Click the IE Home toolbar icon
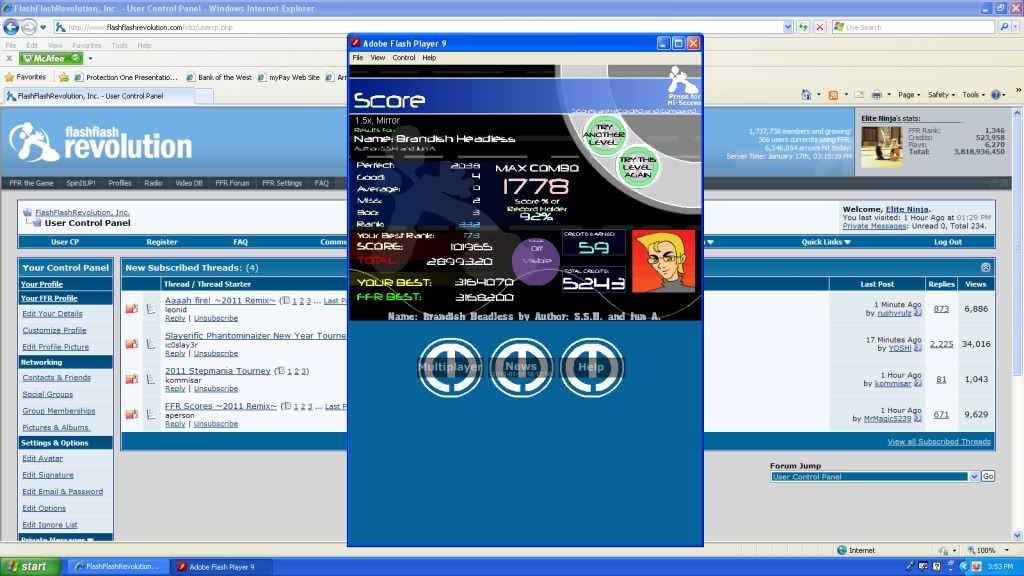 click(x=806, y=95)
